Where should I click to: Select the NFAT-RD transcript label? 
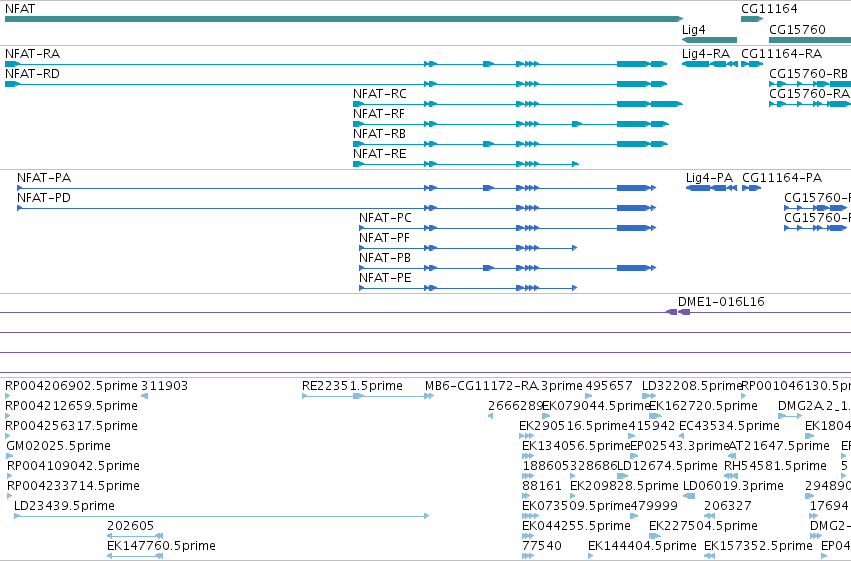pos(33,74)
